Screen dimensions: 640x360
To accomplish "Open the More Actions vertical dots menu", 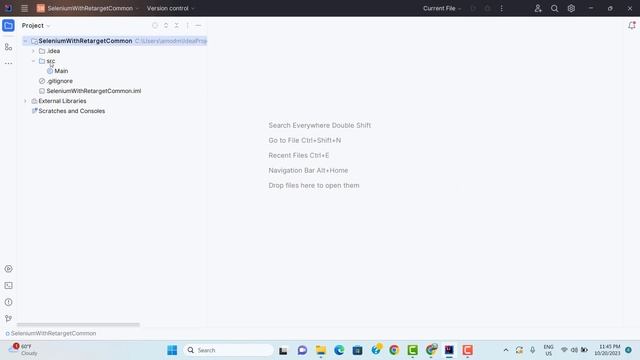I will [x=502, y=8].
